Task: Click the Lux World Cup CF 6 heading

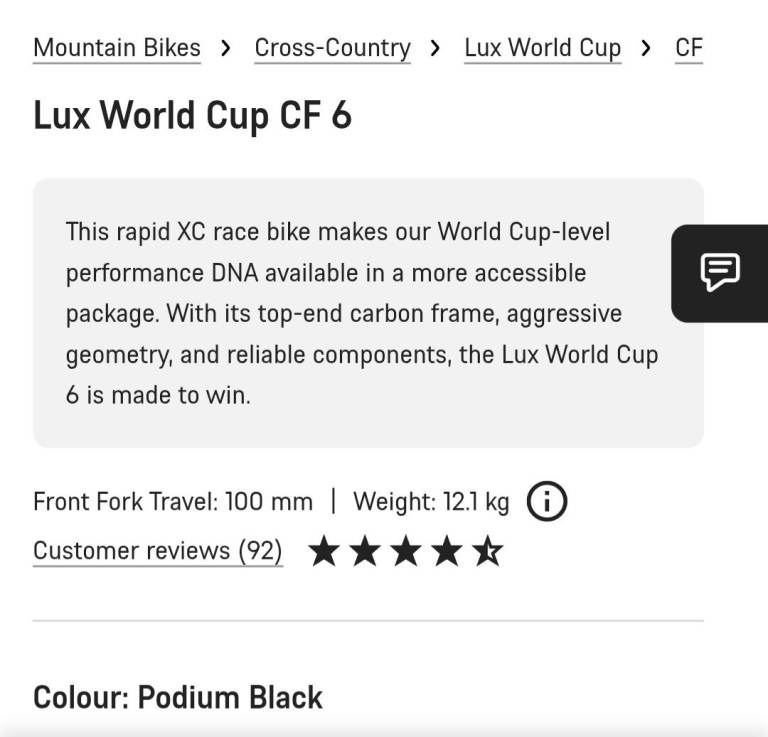Action: click(193, 116)
